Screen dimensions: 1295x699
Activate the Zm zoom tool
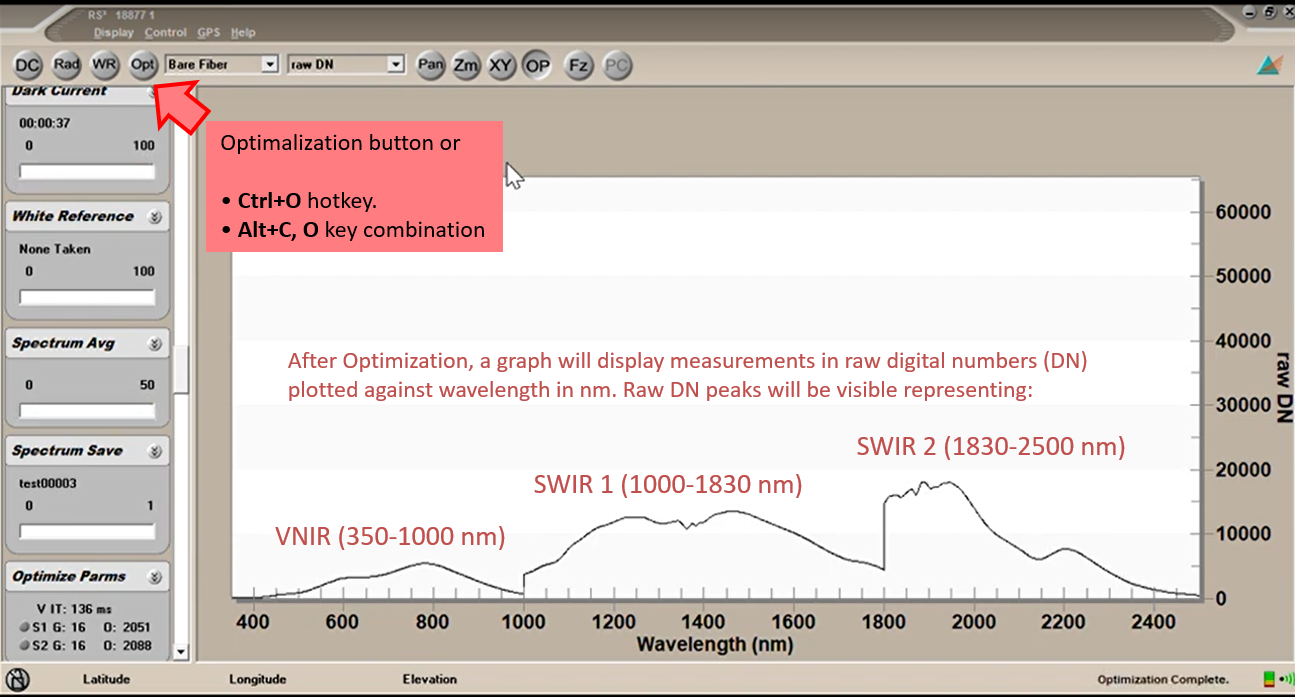(x=466, y=66)
